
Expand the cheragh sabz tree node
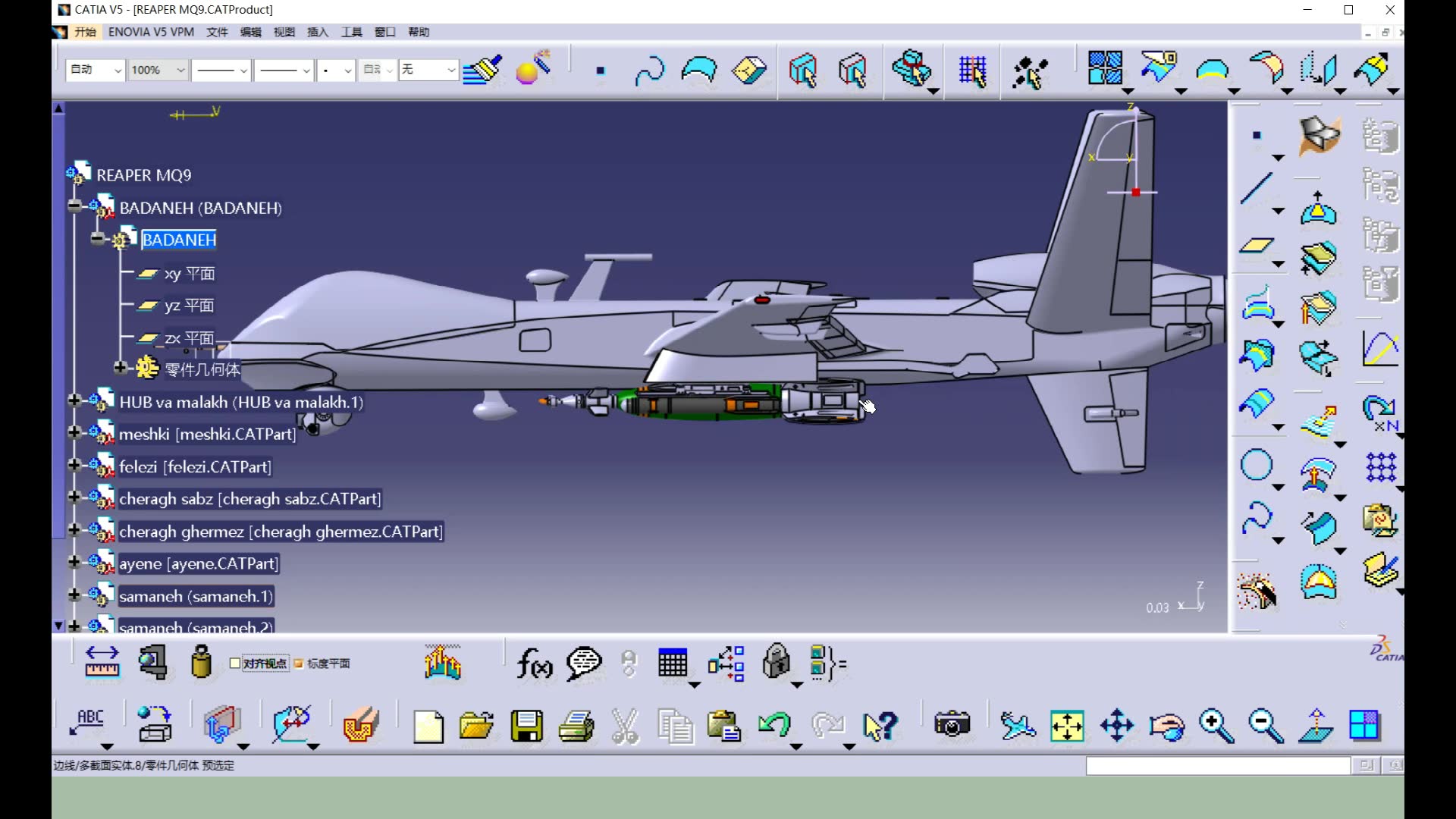tap(74, 497)
